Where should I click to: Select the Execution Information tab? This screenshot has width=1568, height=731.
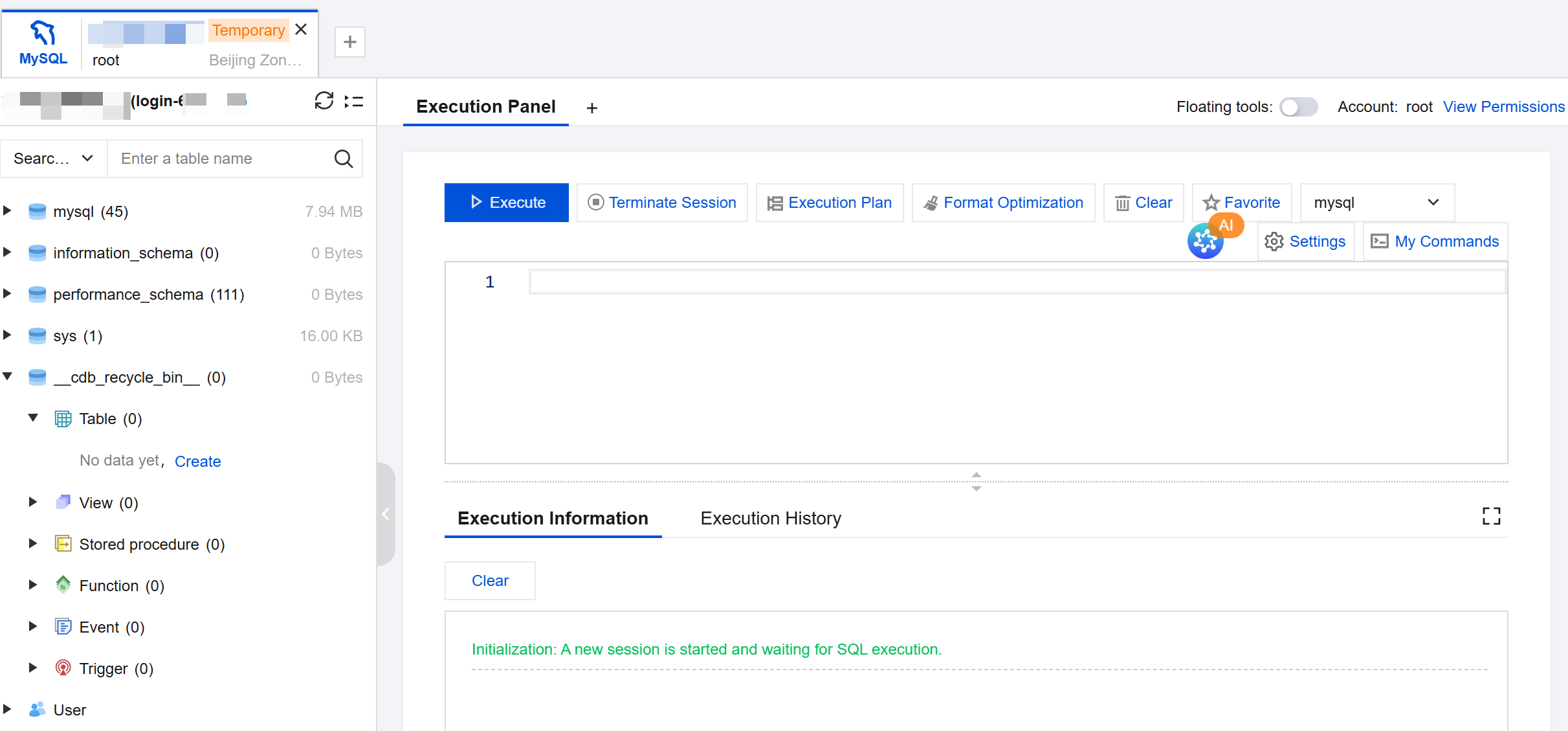[553, 519]
